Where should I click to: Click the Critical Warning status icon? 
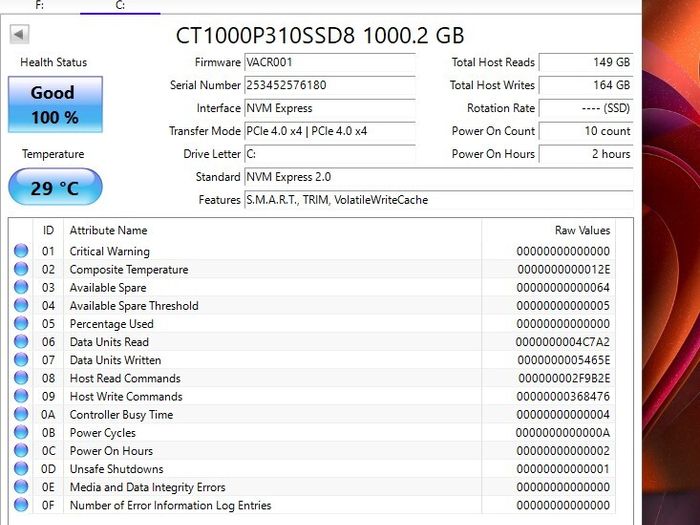21,251
